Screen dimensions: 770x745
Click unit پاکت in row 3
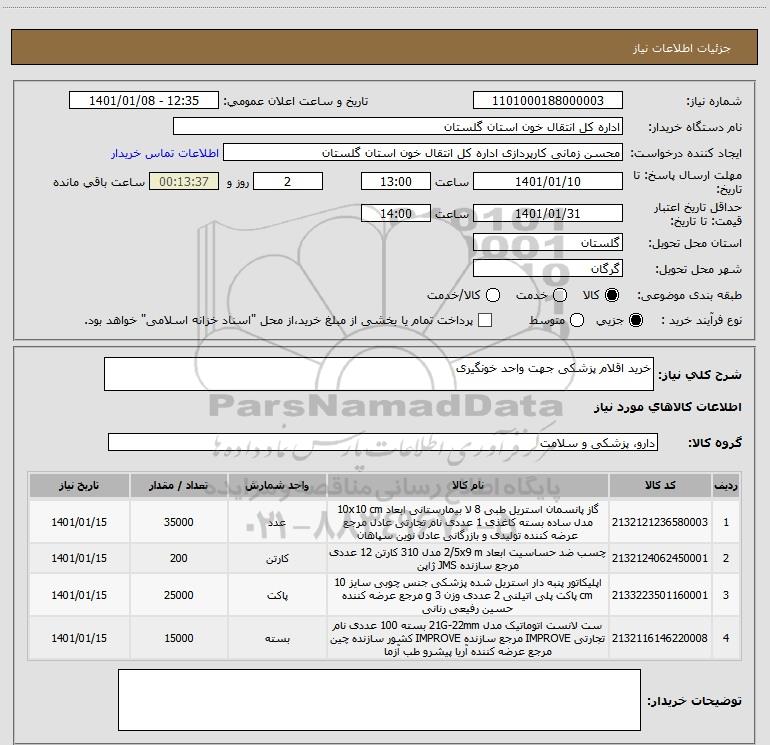277,596
